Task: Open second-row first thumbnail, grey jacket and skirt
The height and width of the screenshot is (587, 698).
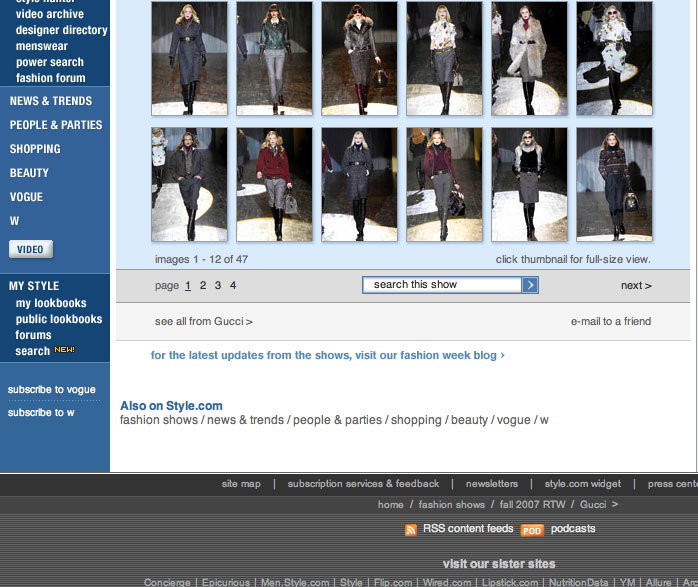Action: (x=189, y=185)
